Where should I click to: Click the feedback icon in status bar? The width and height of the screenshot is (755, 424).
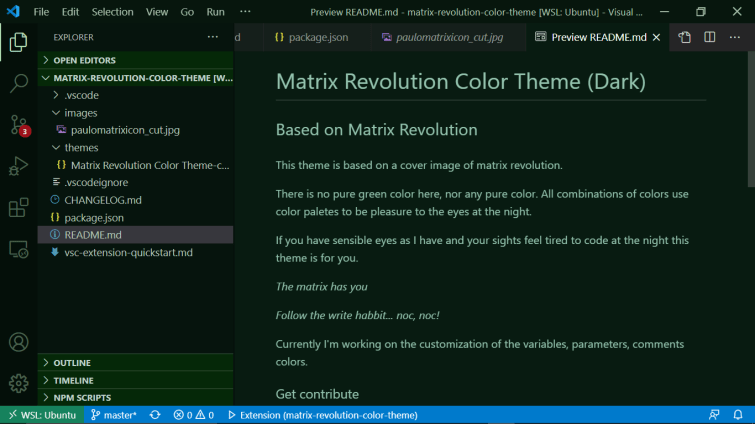click(x=714, y=415)
